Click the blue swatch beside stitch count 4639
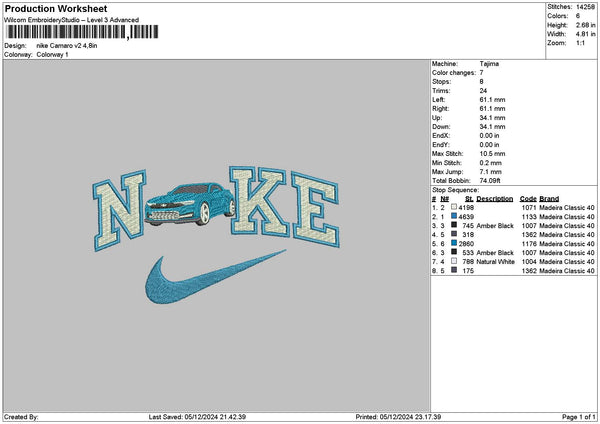 click(454, 216)
